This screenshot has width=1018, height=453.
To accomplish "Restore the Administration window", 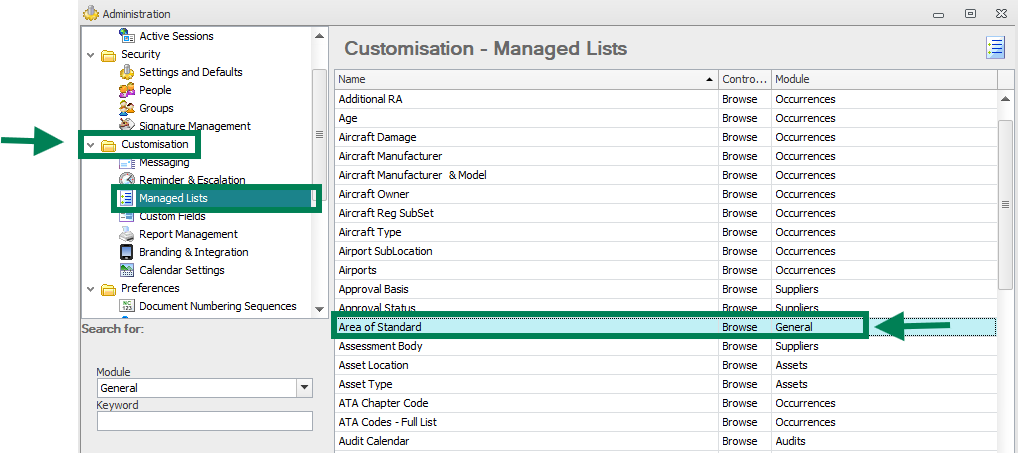I will 970,13.
